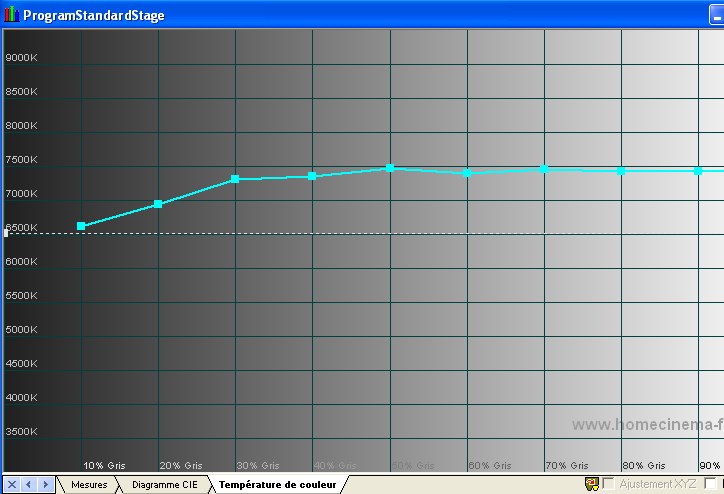This screenshot has width=724, height=494.
Task: Click the 5500K axis label
Action: 21,295
